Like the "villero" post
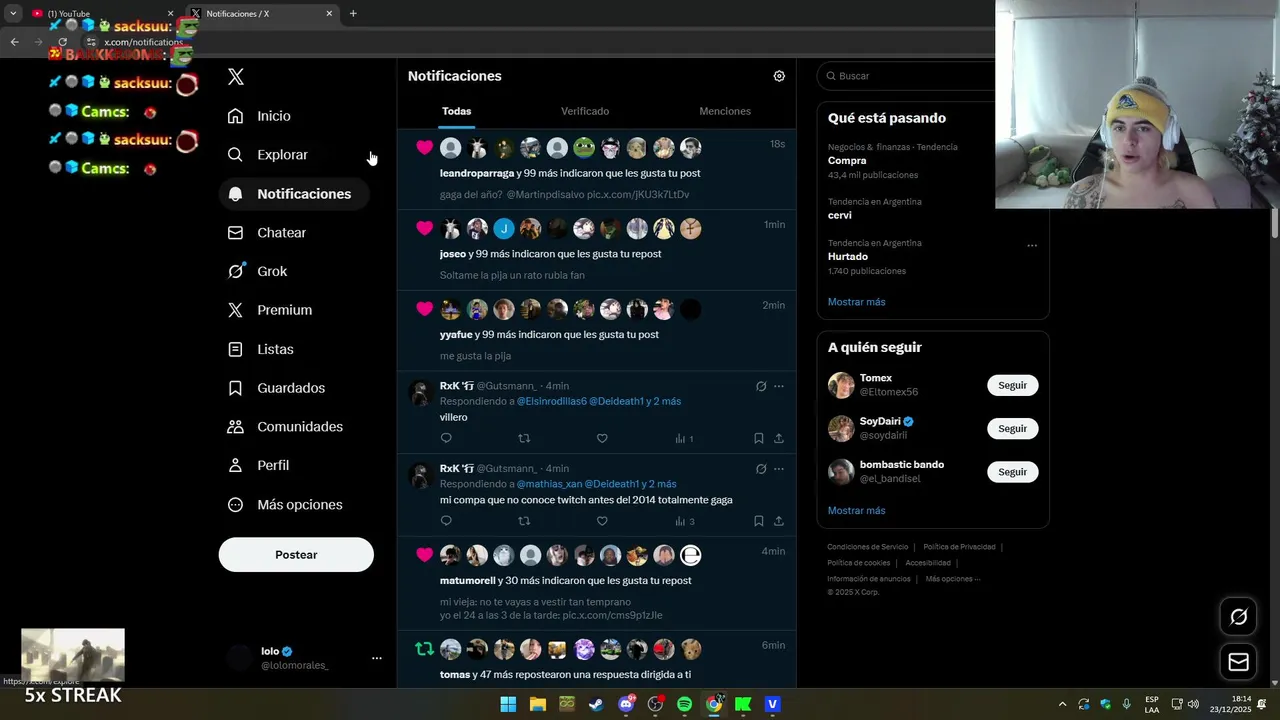The image size is (1280, 720). 602,438
